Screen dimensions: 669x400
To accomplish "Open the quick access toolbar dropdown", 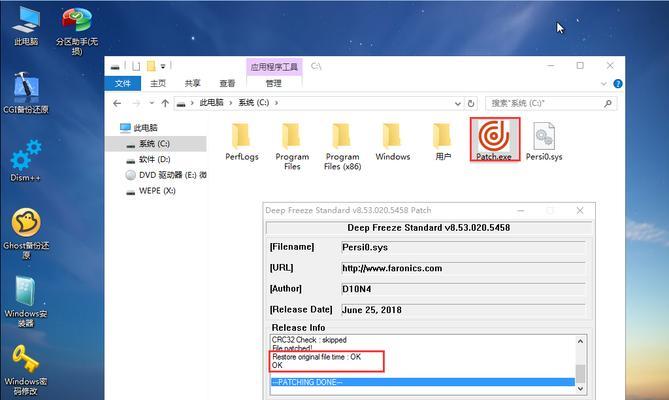I will (x=163, y=67).
